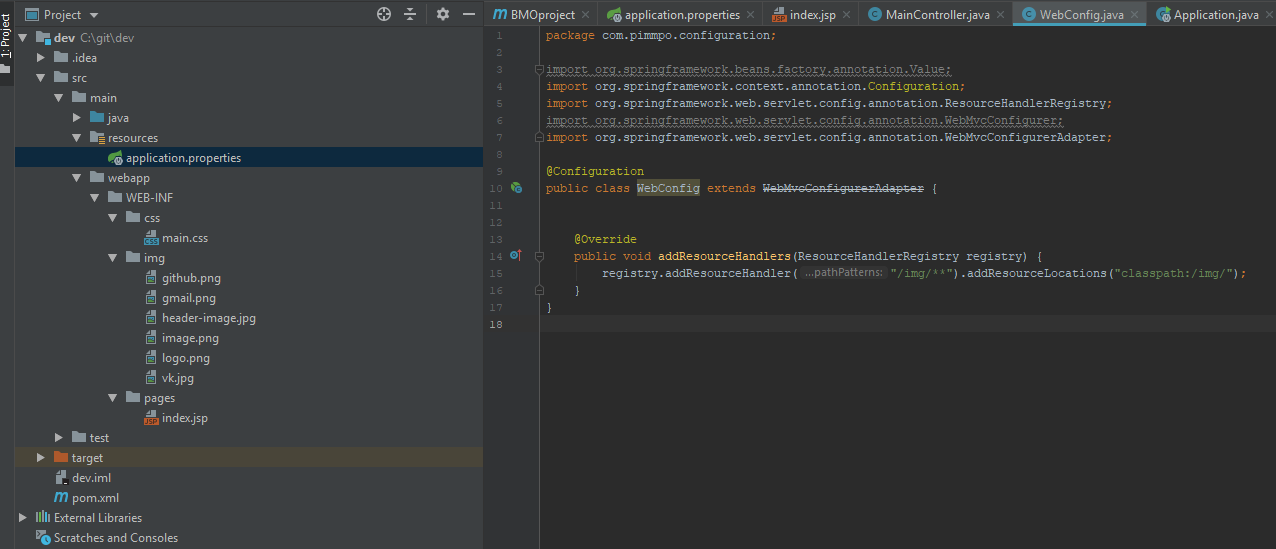Screen dimensions: 1276x549
Task: Click the Maven icon beside pom.xml
Action: point(61,498)
